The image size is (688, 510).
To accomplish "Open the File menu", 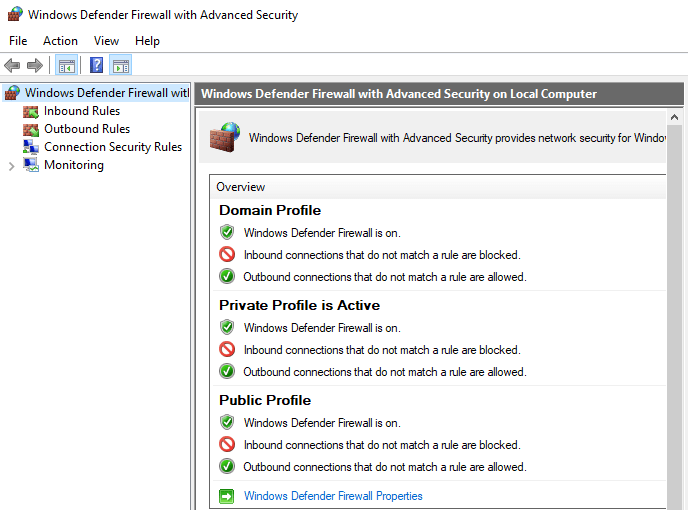I will click(18, 41).
